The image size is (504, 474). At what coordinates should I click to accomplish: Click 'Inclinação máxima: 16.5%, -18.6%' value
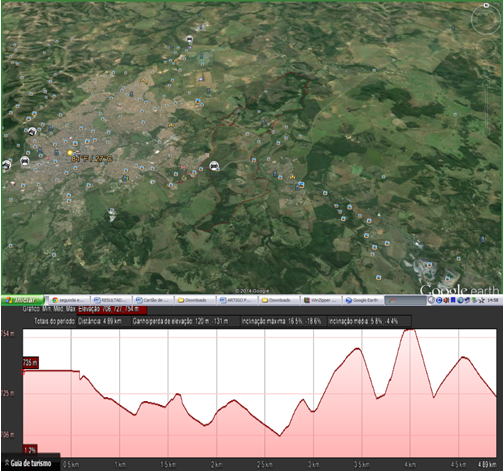pyautogui.click(x=283, y=321)
